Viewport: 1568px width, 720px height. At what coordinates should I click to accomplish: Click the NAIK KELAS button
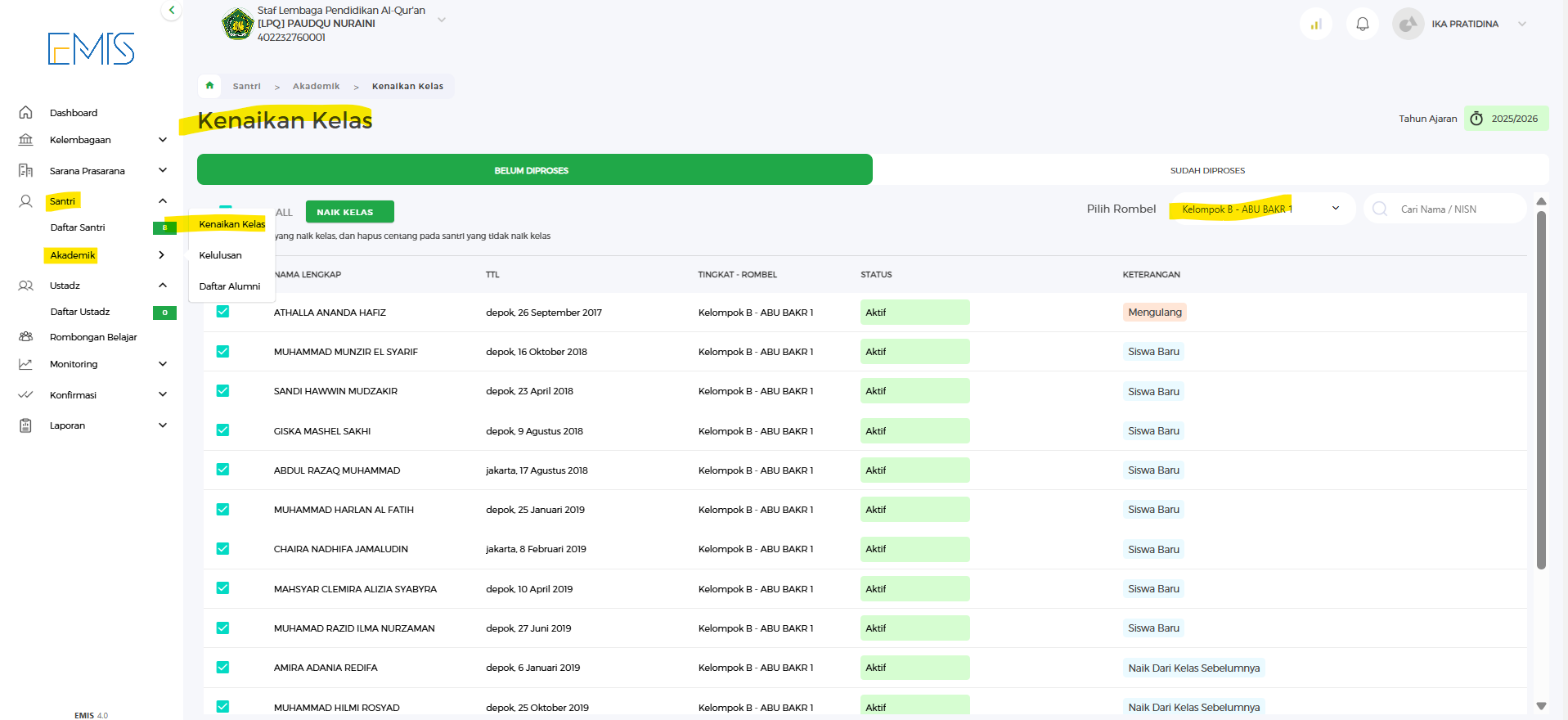tap(350, 212)
